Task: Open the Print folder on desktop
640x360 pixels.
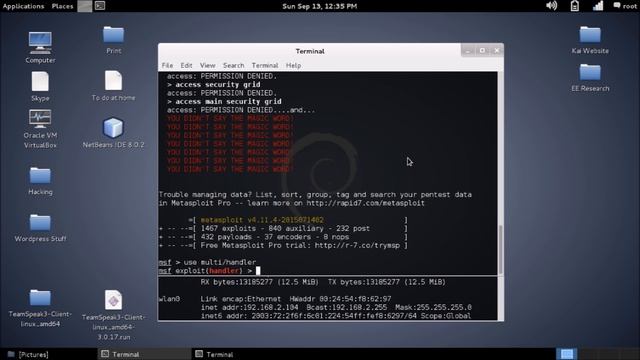Action: [x=113, y=35]
